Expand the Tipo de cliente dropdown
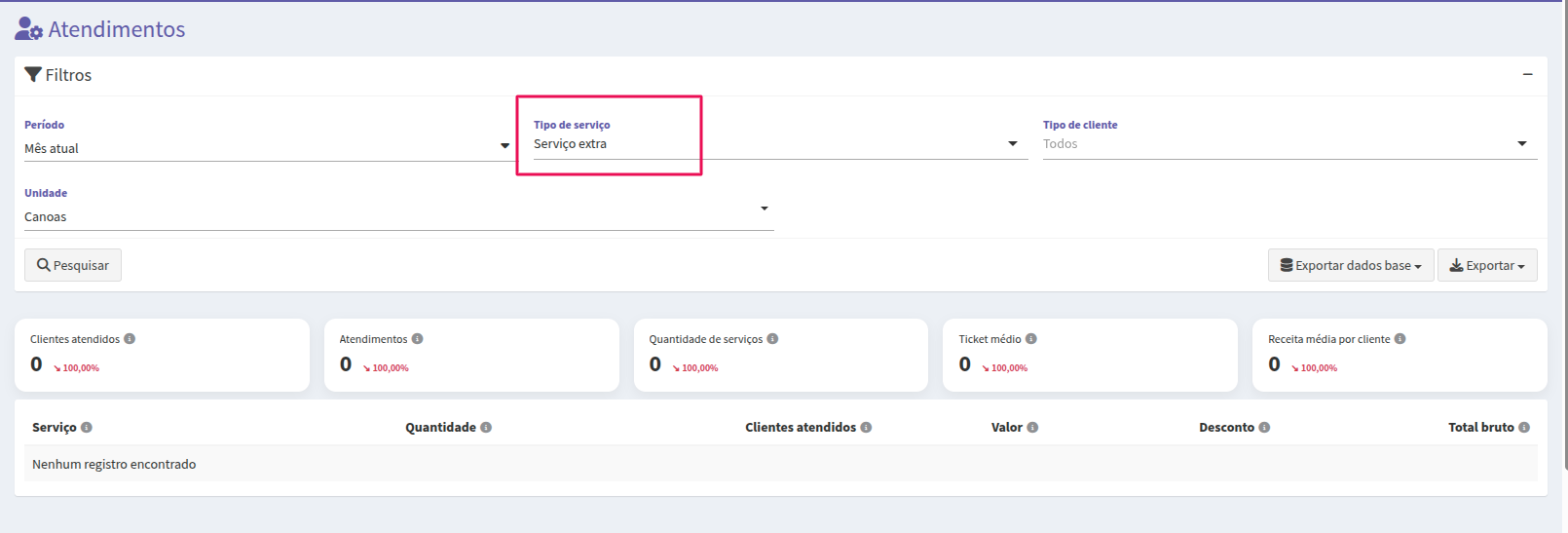The height and width of the screenshot is (533, 1568). [1289, 144]
